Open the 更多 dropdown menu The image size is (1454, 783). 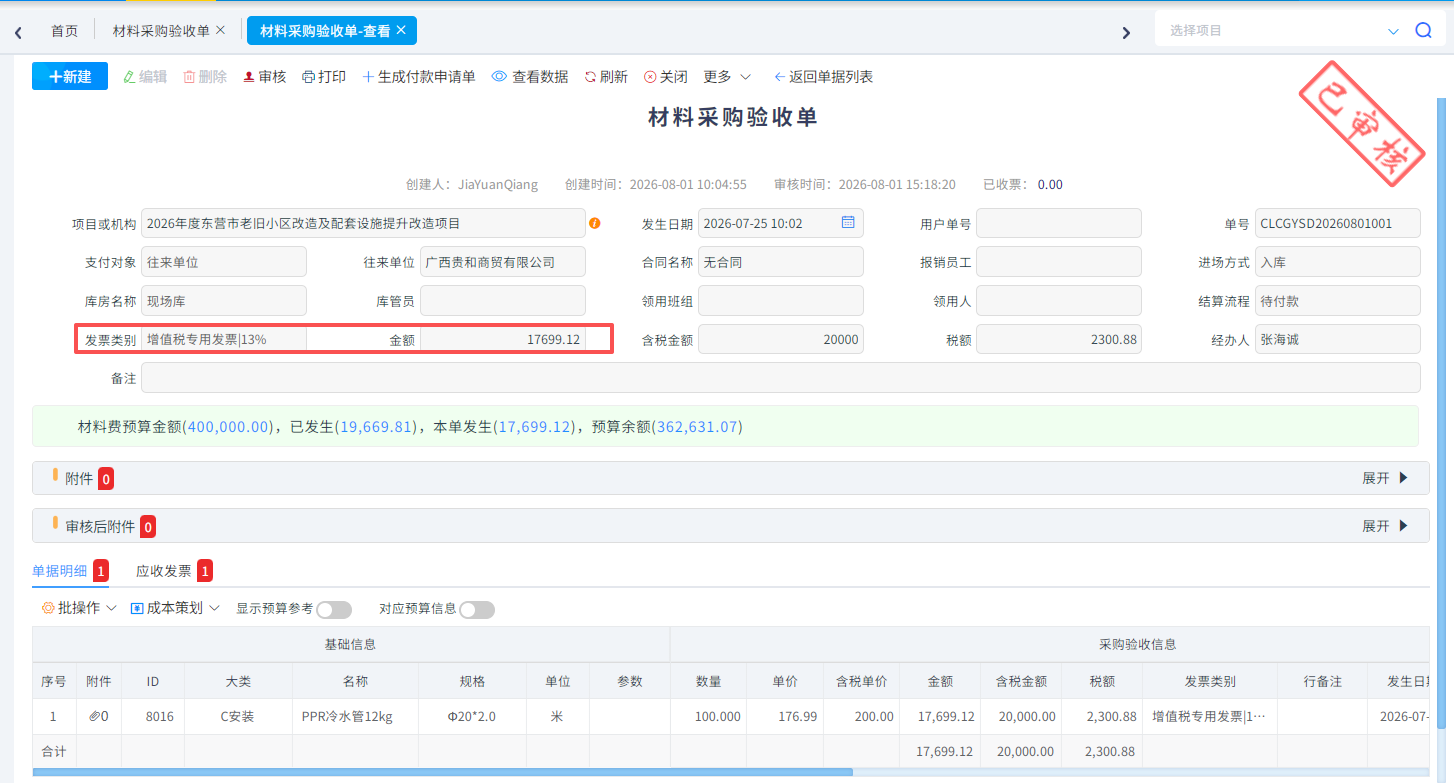(x=727, y=77)
